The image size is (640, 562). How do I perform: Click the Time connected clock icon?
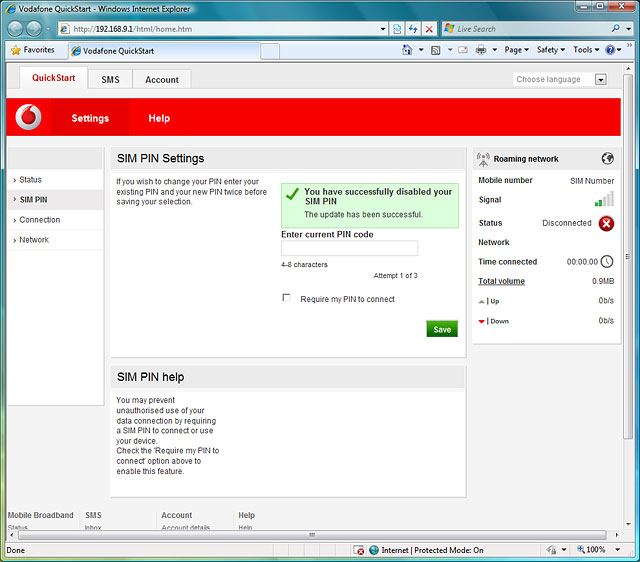tap(606, 262)
